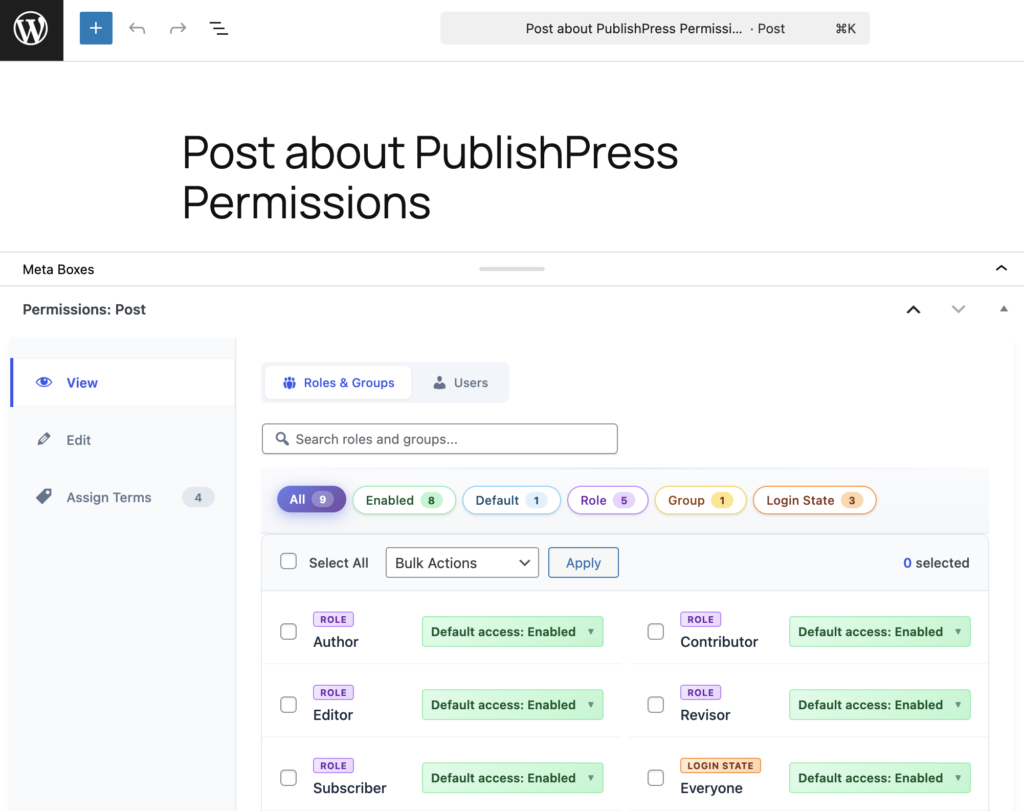The image size is (1024, 811).
Task: Click the WordPress logo icon
Action: 31,30
